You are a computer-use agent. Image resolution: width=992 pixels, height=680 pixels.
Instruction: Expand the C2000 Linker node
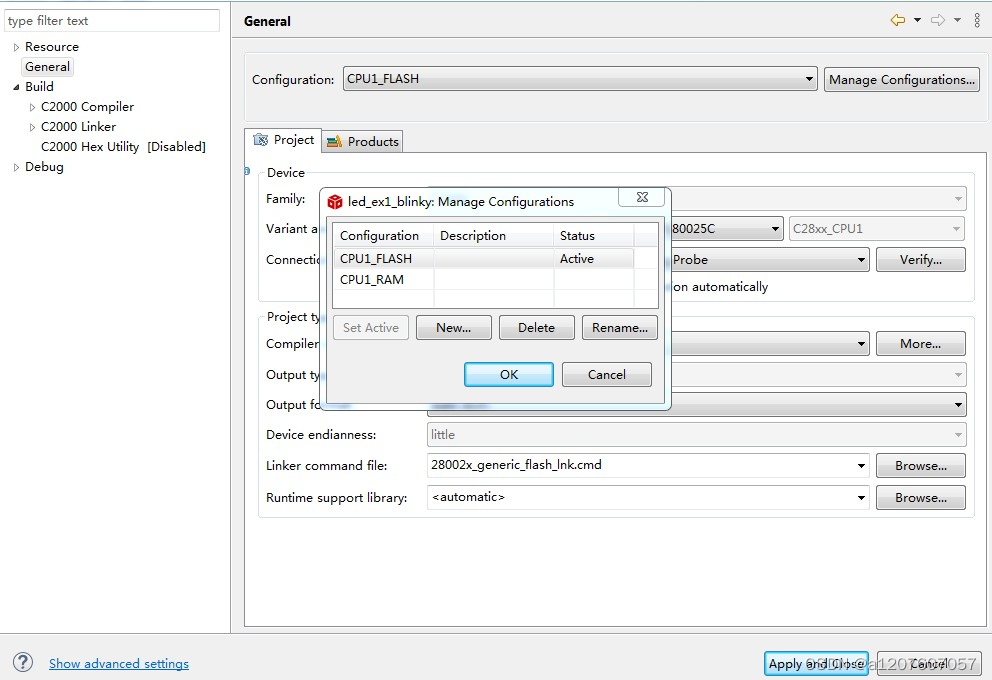click(32, 127)
